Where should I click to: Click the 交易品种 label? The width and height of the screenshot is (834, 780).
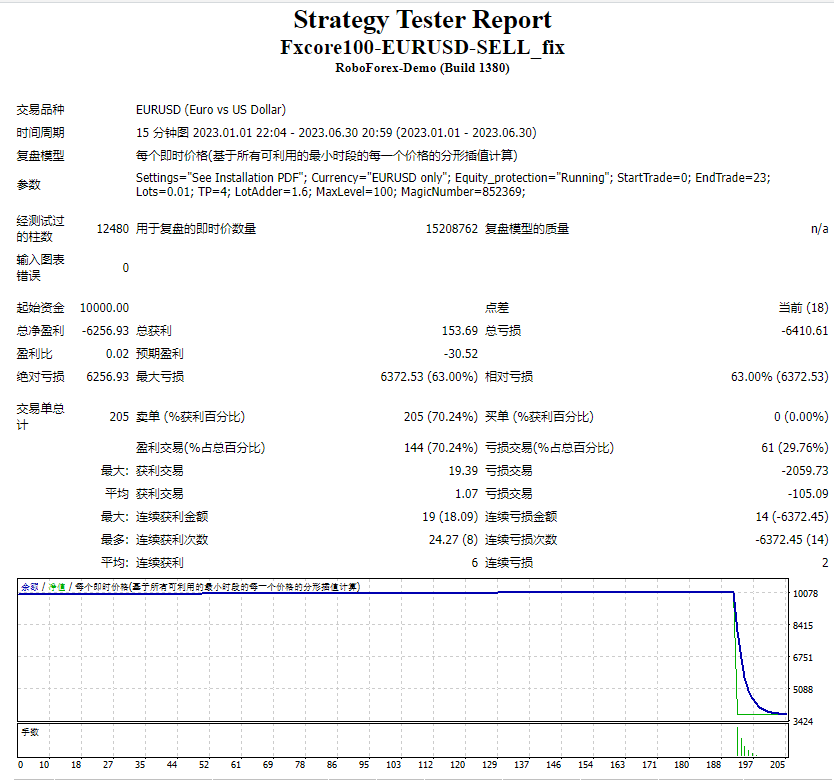tap(40, 110)
